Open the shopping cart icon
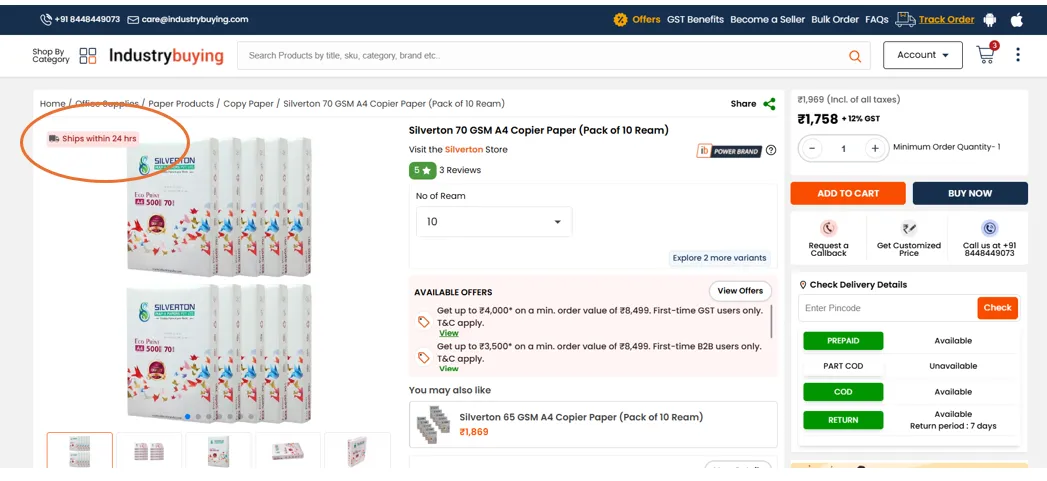The width and height of the screenshot is (1047, 481). click(986, 55)
